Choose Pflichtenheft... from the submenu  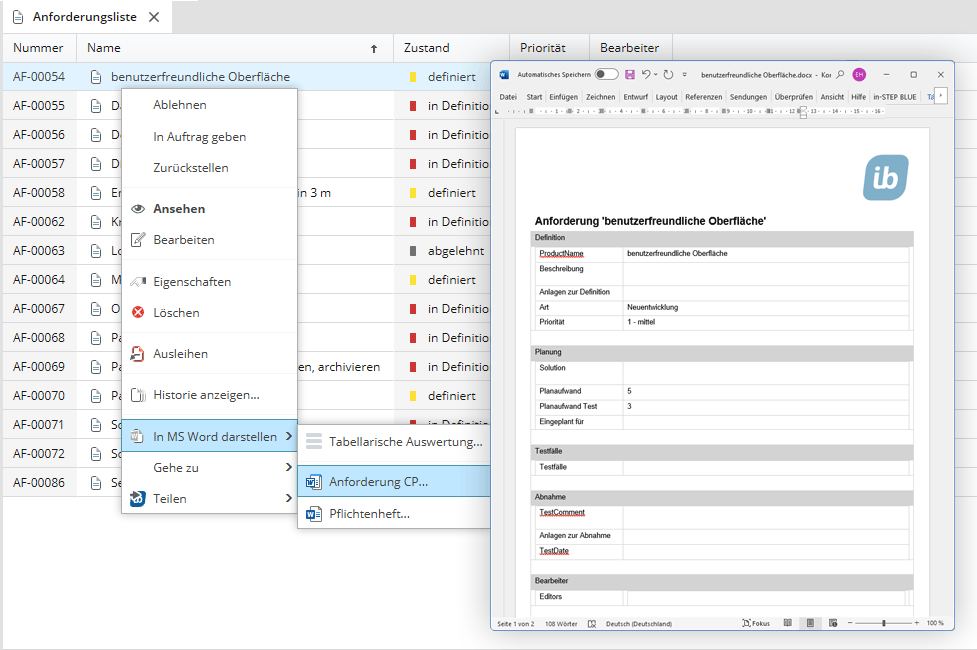pos(369,514)
